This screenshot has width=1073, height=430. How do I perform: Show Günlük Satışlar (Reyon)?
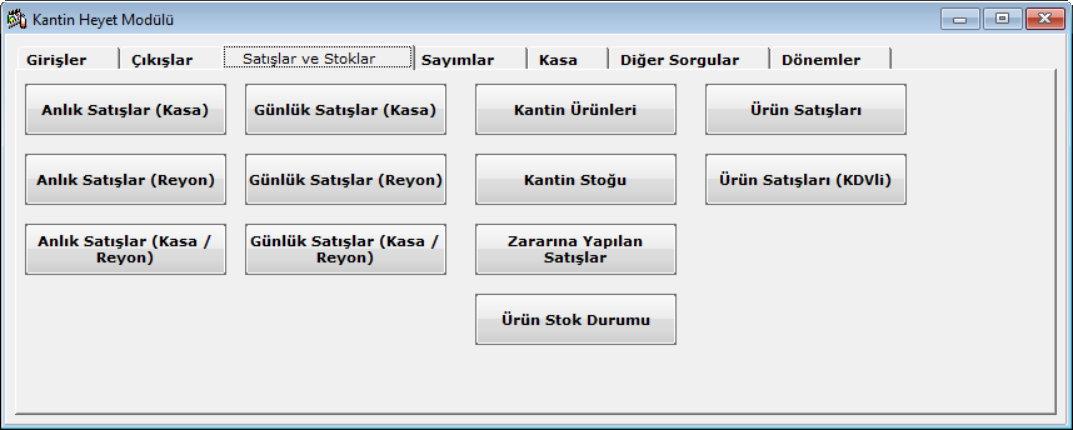click(x=345, y=180)
